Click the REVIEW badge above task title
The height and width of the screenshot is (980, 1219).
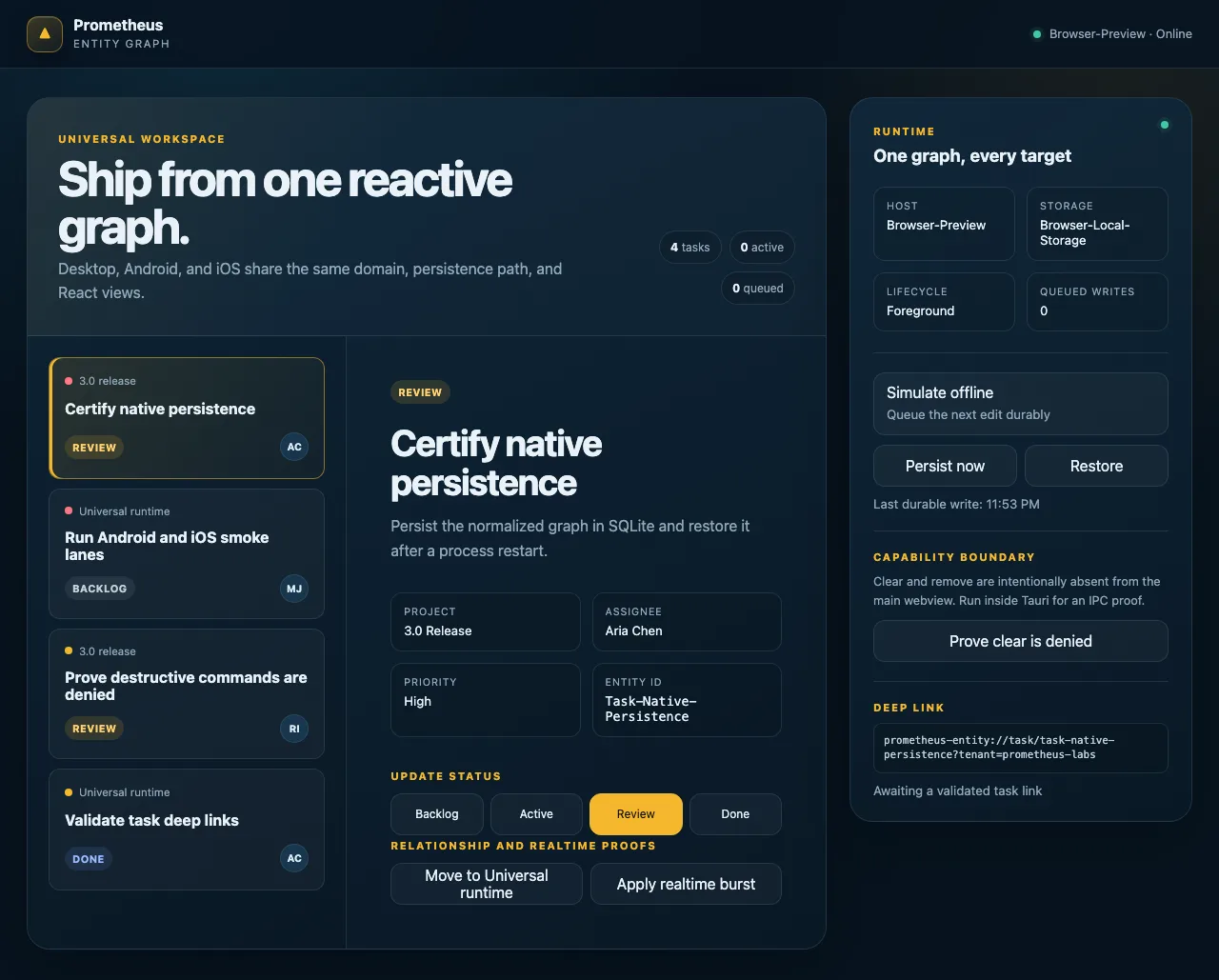click(420, 392)
